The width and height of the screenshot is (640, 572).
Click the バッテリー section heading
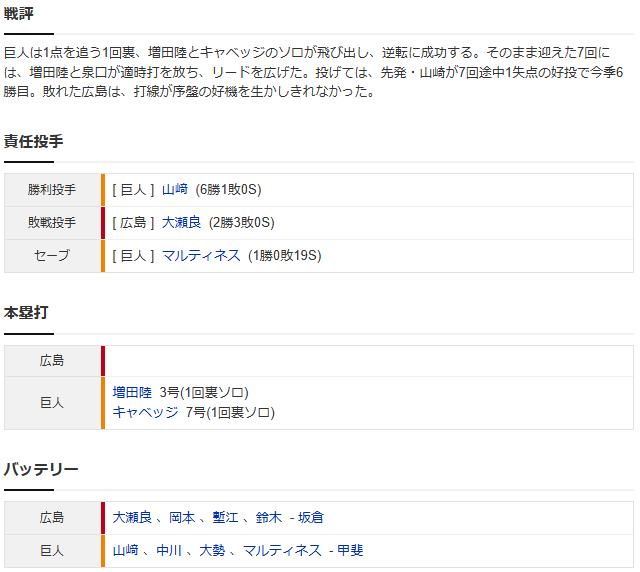pyautogui.click(x=41, y=469)
